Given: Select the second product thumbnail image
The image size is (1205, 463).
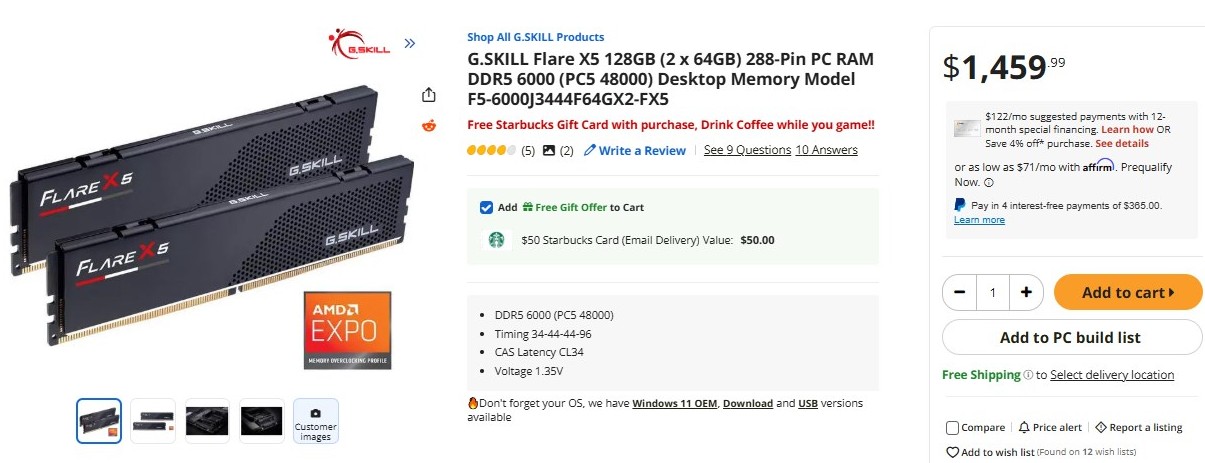Looking at the screenshot, I should tap(153, 421).
